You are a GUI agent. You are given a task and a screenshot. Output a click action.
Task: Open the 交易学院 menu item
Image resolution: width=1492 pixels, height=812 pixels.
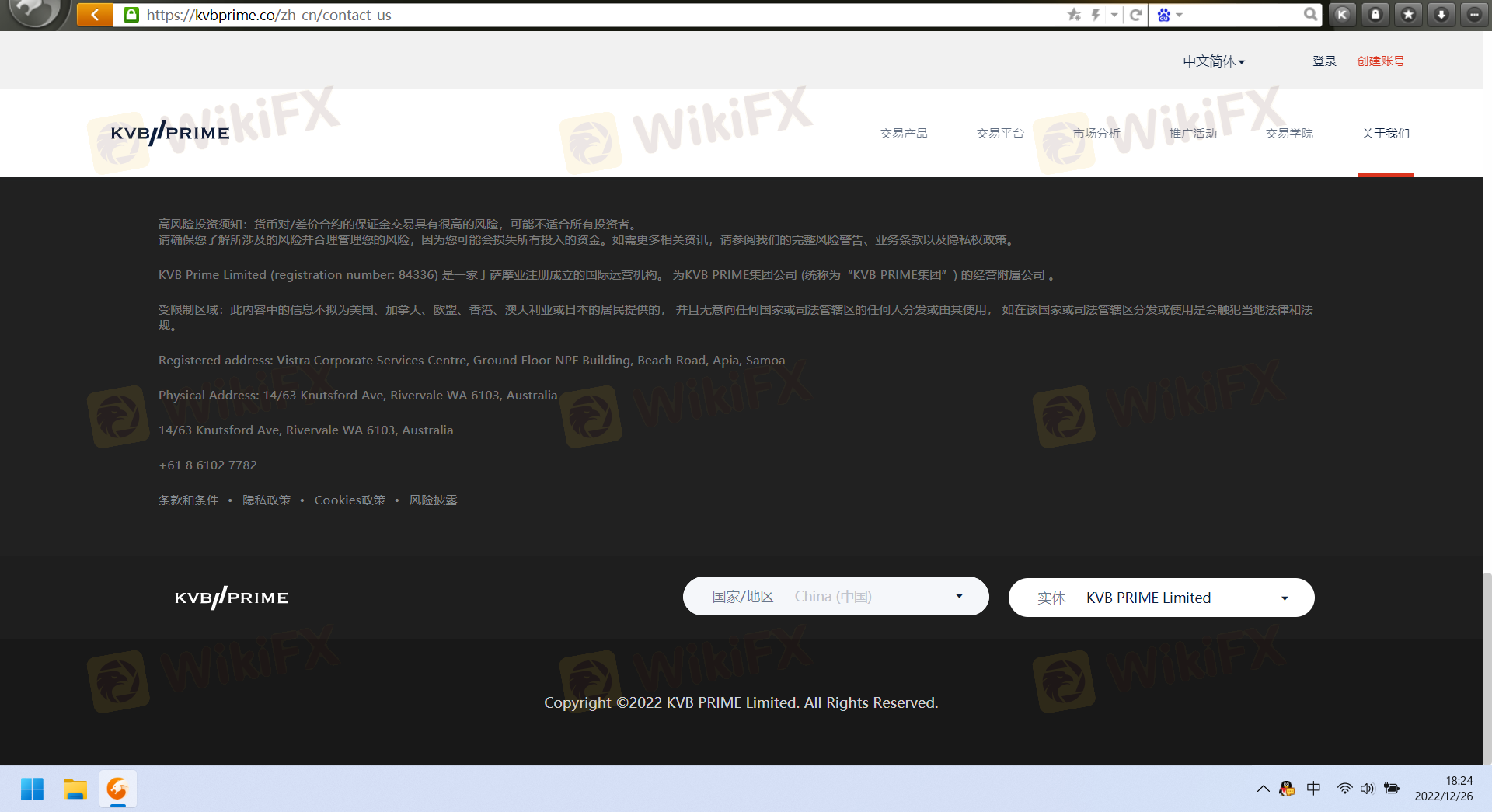[x=1288, y=134]
